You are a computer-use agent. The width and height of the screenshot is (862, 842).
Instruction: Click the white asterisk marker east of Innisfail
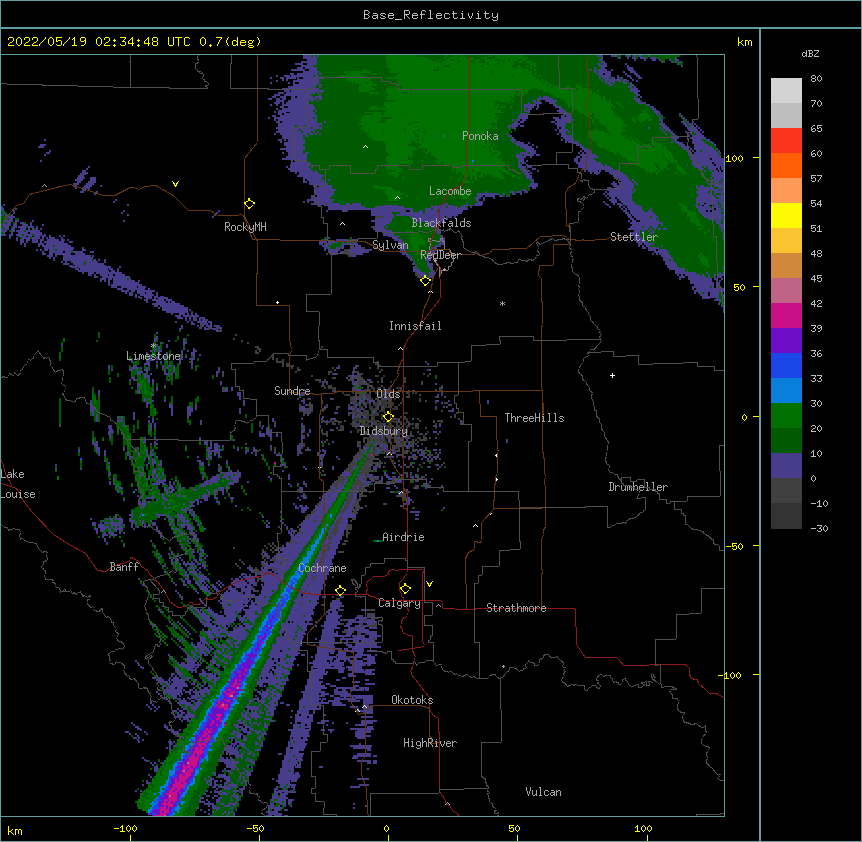point(502,304)
